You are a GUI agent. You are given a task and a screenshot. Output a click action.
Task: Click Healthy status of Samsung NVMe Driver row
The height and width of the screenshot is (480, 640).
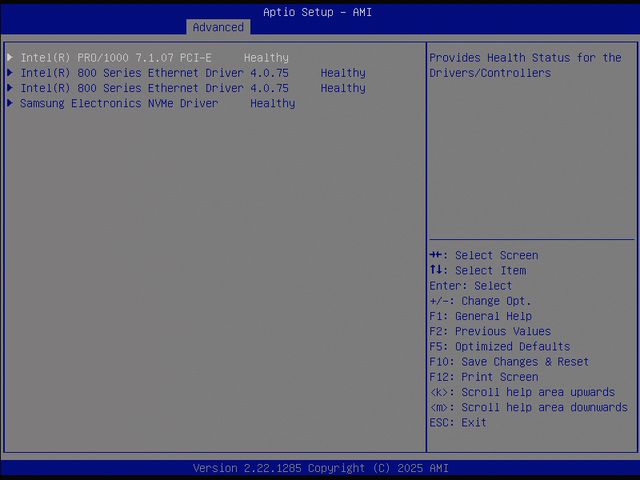[273, 103]
